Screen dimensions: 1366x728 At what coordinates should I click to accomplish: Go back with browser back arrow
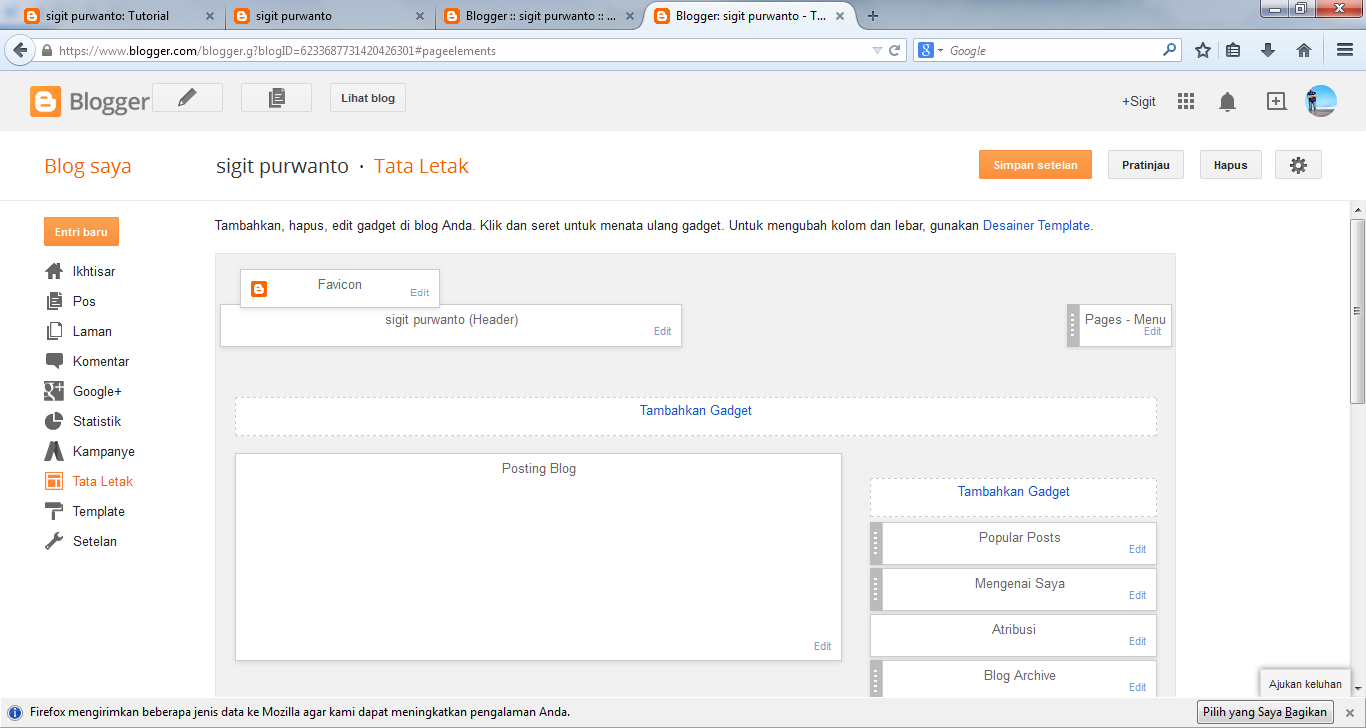pyautogui.click(x=19, y=50)
